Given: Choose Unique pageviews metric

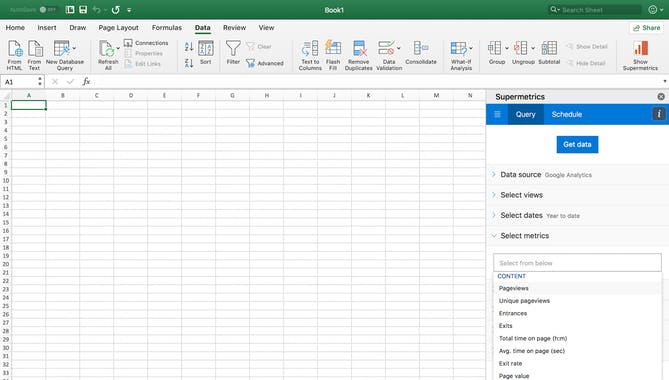Looking at the screenshot, I should pos(577,301).
